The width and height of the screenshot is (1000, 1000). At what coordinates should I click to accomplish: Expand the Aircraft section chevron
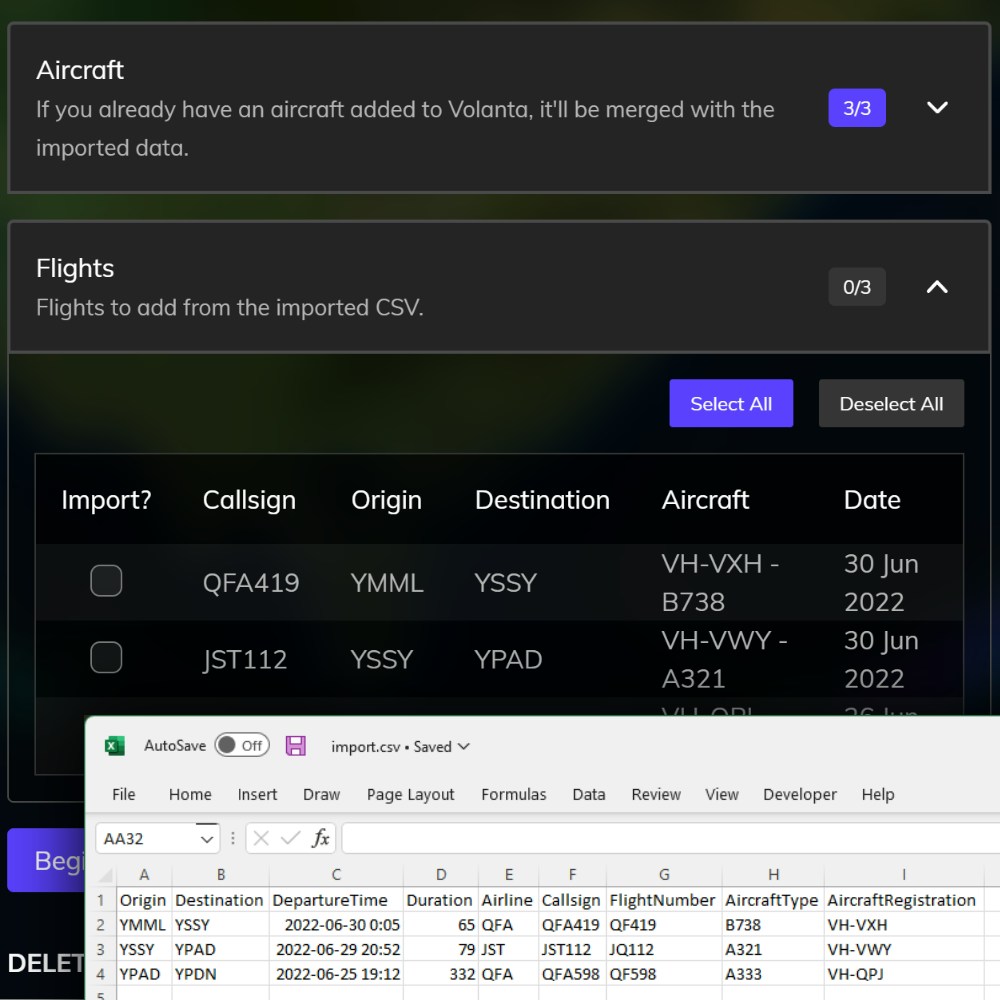[x=937, y=108]
